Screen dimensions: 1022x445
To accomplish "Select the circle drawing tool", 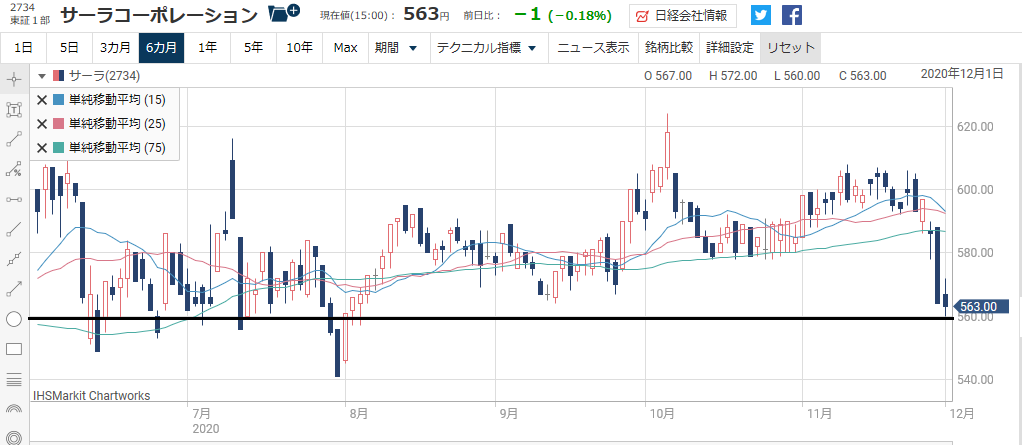I will pos(14,319).
